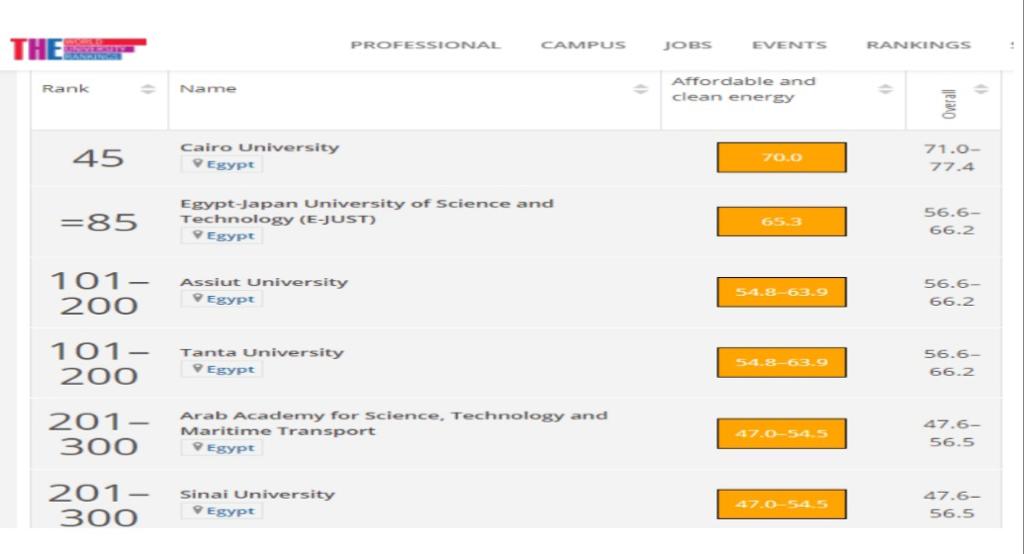Click the orange 70.0 score box
This screenshot has width=1024, height=554.
[782, 157]
